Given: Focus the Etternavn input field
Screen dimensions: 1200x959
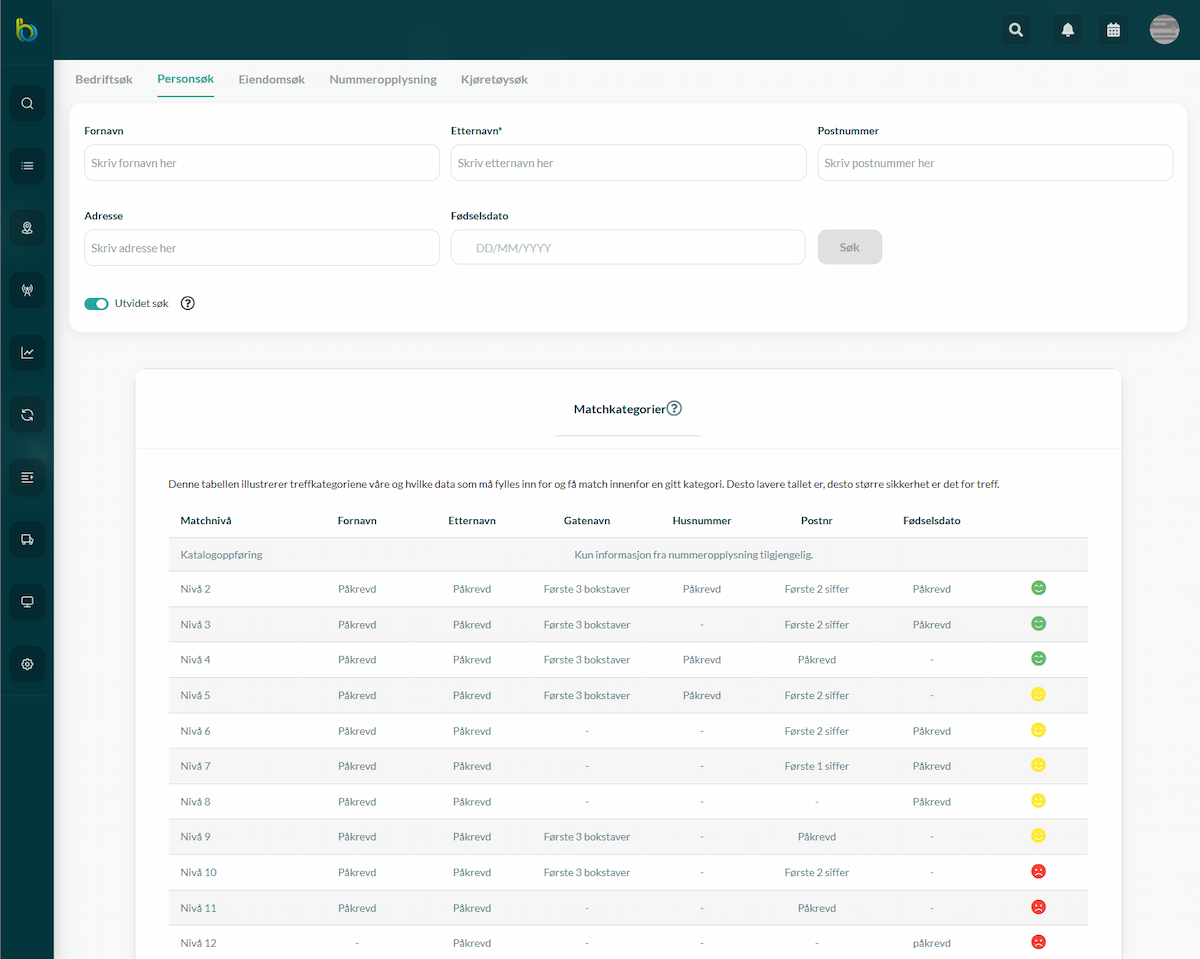Looking at the screenshot, I should tap(628, 163).
